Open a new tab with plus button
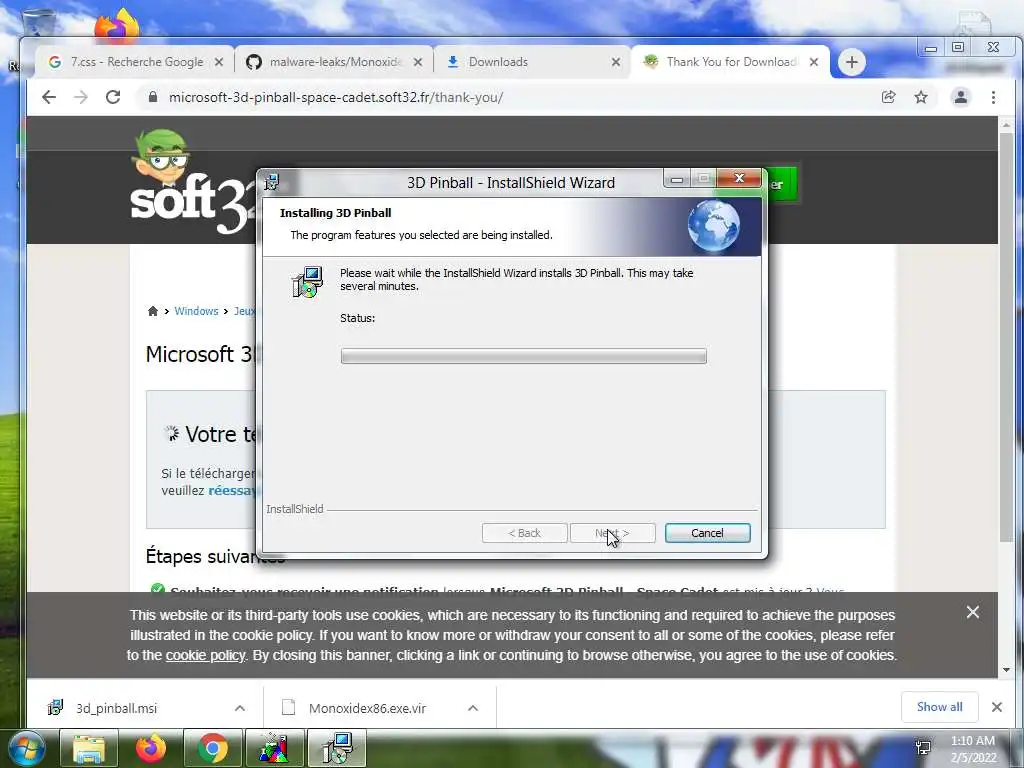Viewport: 1024px width, 768px height. pyautogui.click(x=852, y=62)
